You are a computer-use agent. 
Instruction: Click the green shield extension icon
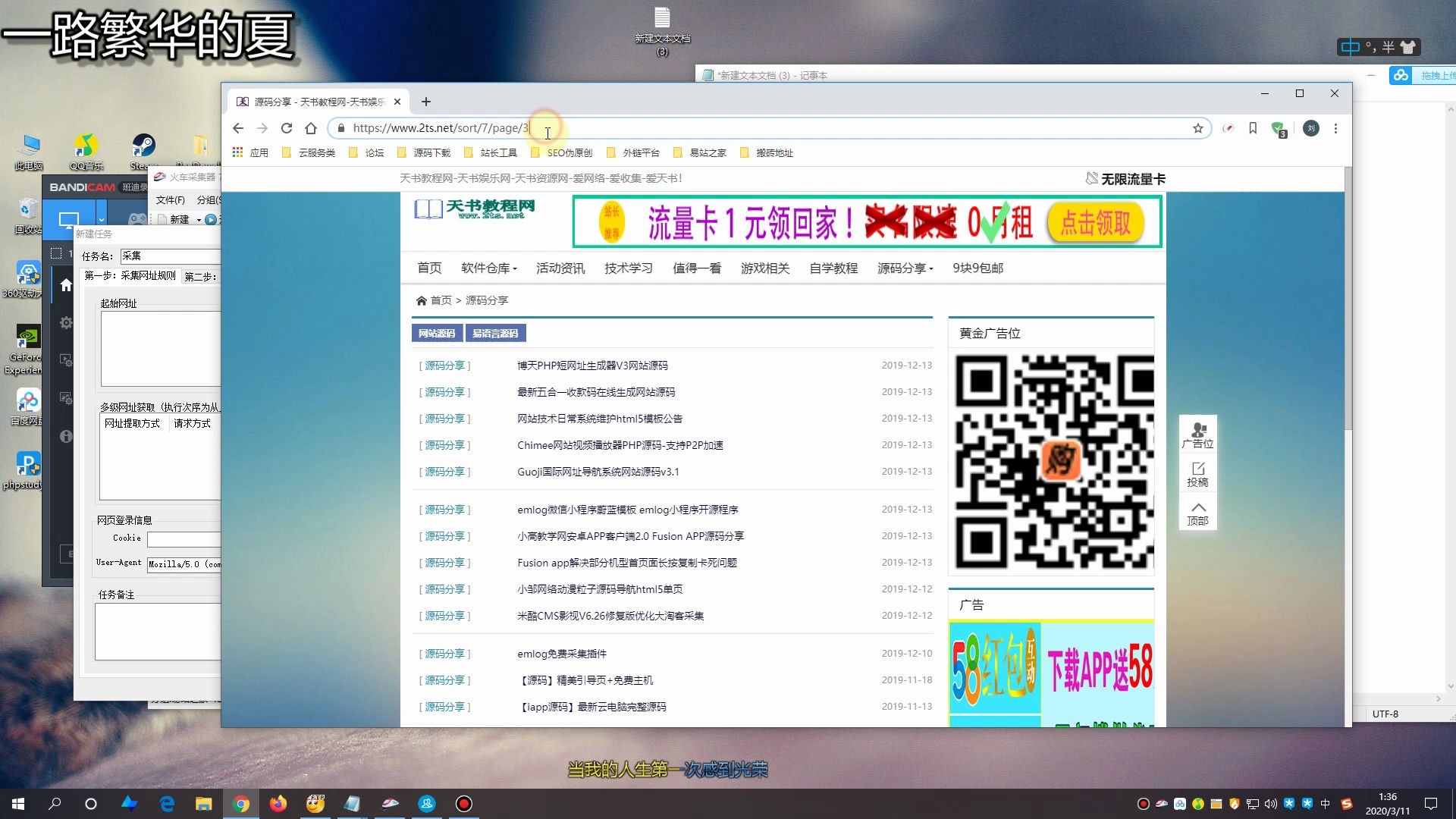(1279, 129)
